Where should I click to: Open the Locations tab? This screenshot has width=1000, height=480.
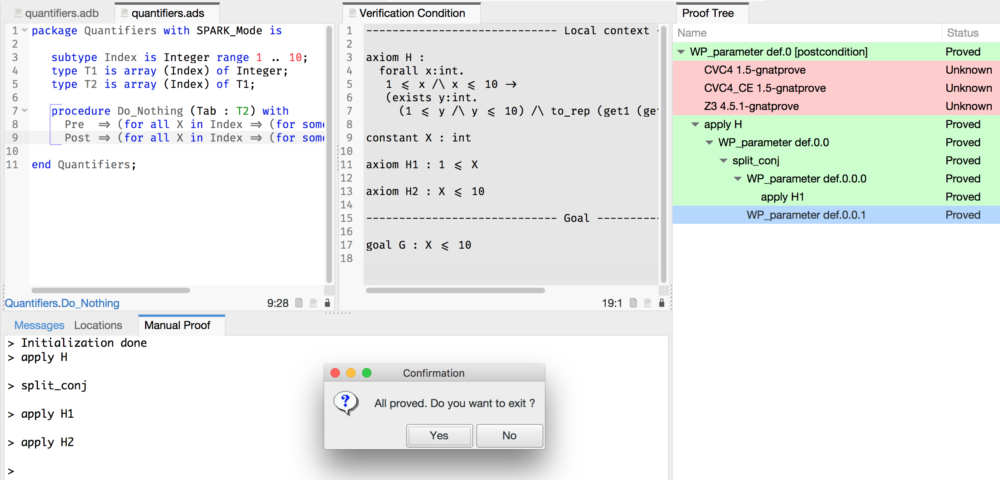(x=98, y=325)
